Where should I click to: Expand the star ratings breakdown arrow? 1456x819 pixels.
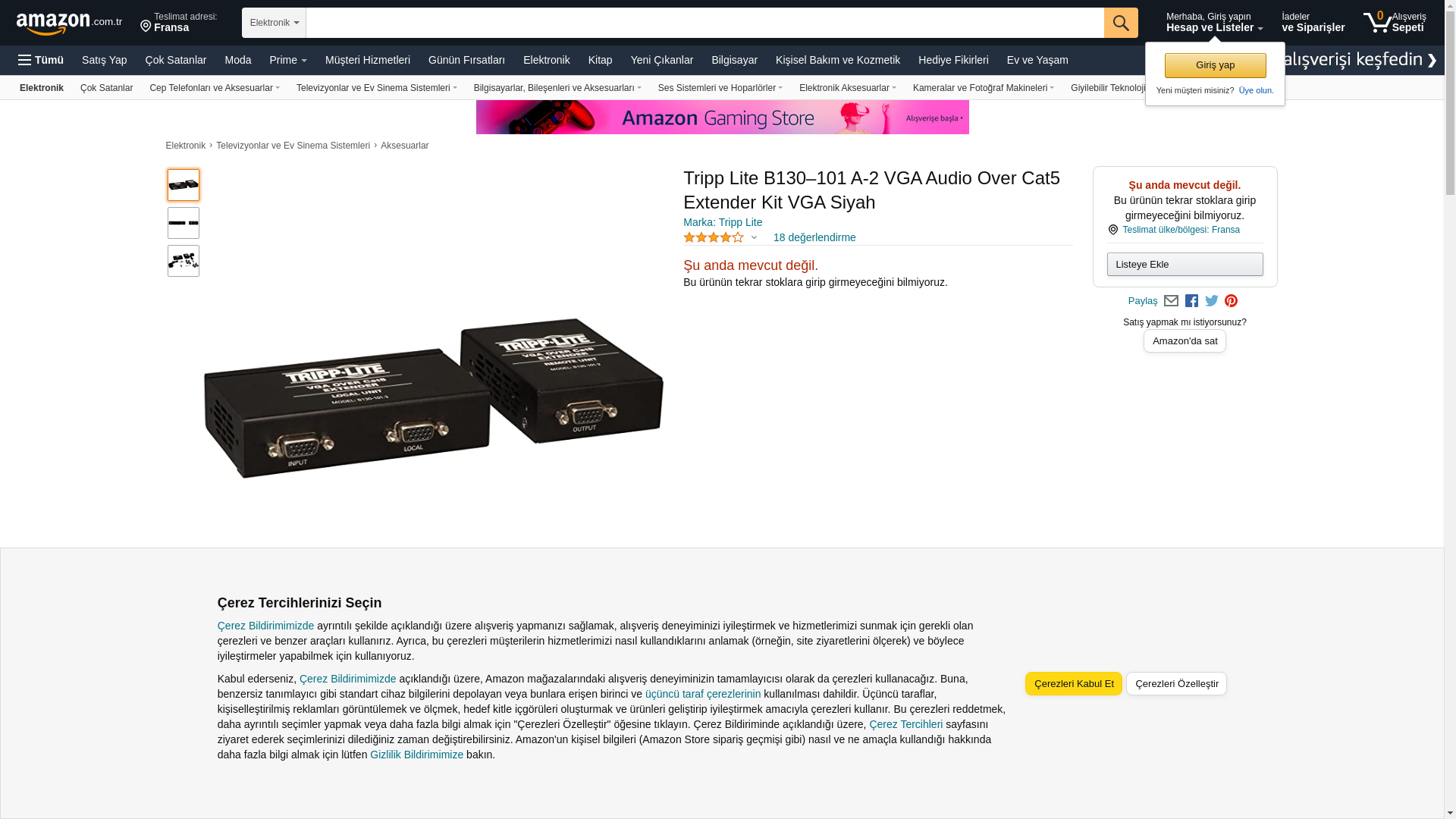pyautogui.click(x=754, y=237)
